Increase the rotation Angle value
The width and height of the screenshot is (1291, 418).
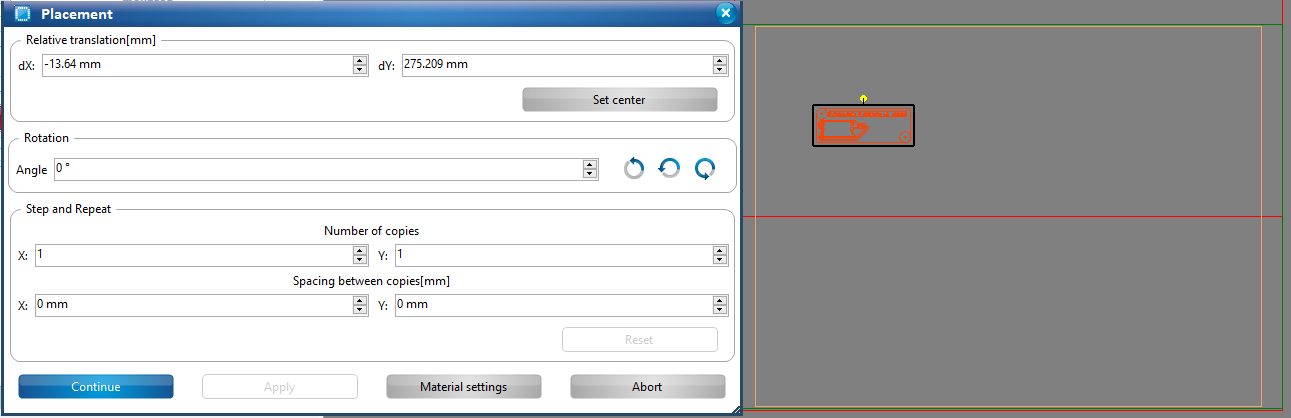590,165
